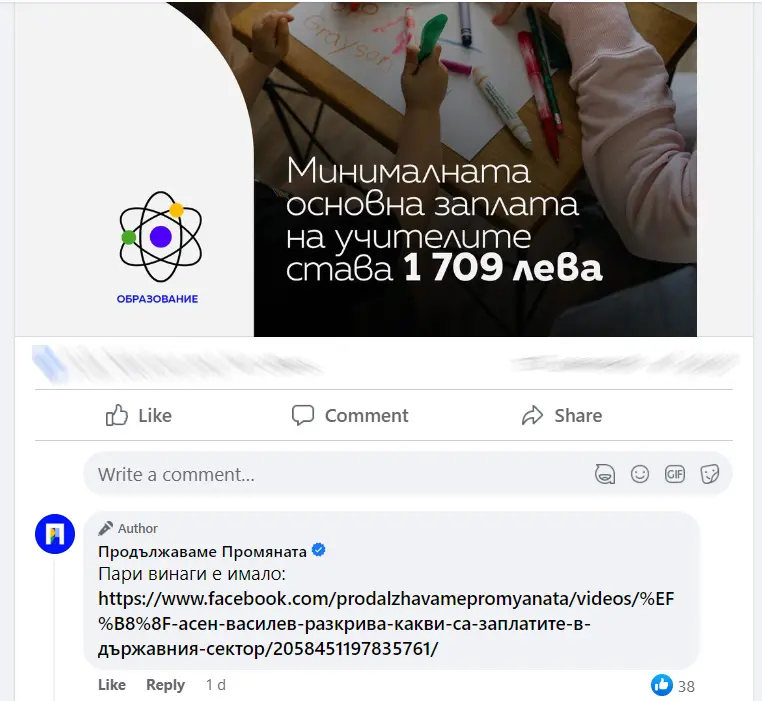Viewport: 762px width, 701px height.
Task: Open the Продължаваме Промяната profile avatar
Action: pyautogui.click(x=55, y=534)
